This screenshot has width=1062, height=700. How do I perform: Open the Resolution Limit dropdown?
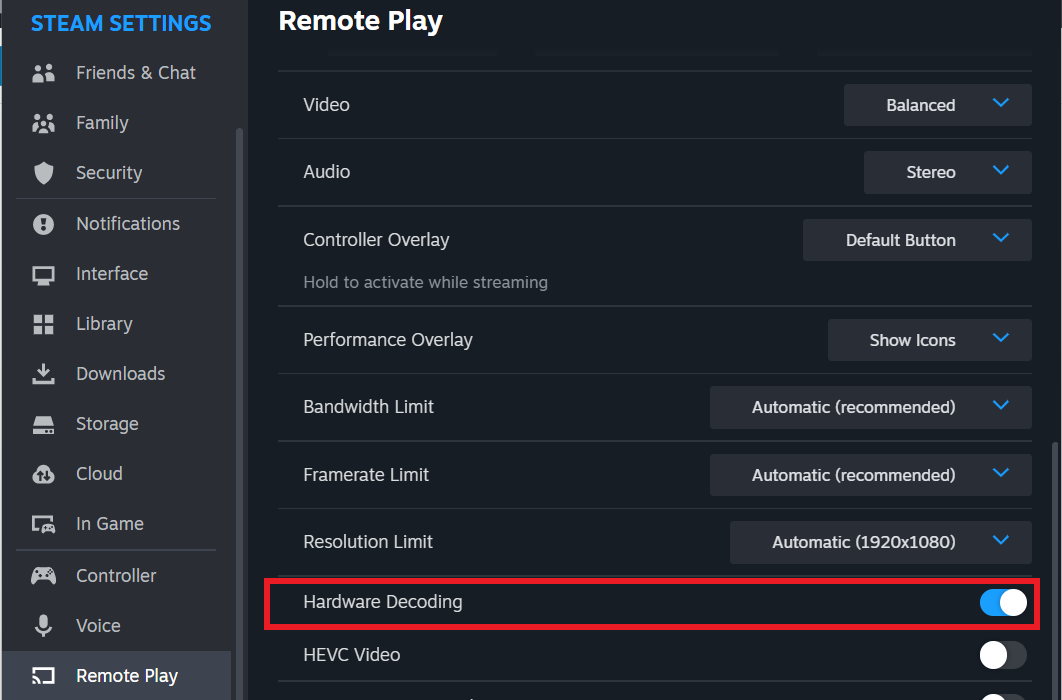coord(880,542)
